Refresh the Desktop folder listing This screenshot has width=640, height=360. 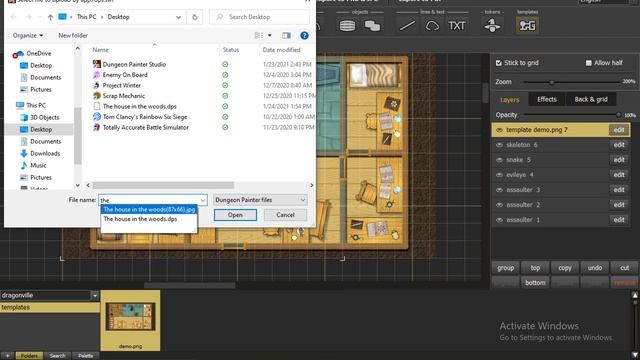coord(195,17)
